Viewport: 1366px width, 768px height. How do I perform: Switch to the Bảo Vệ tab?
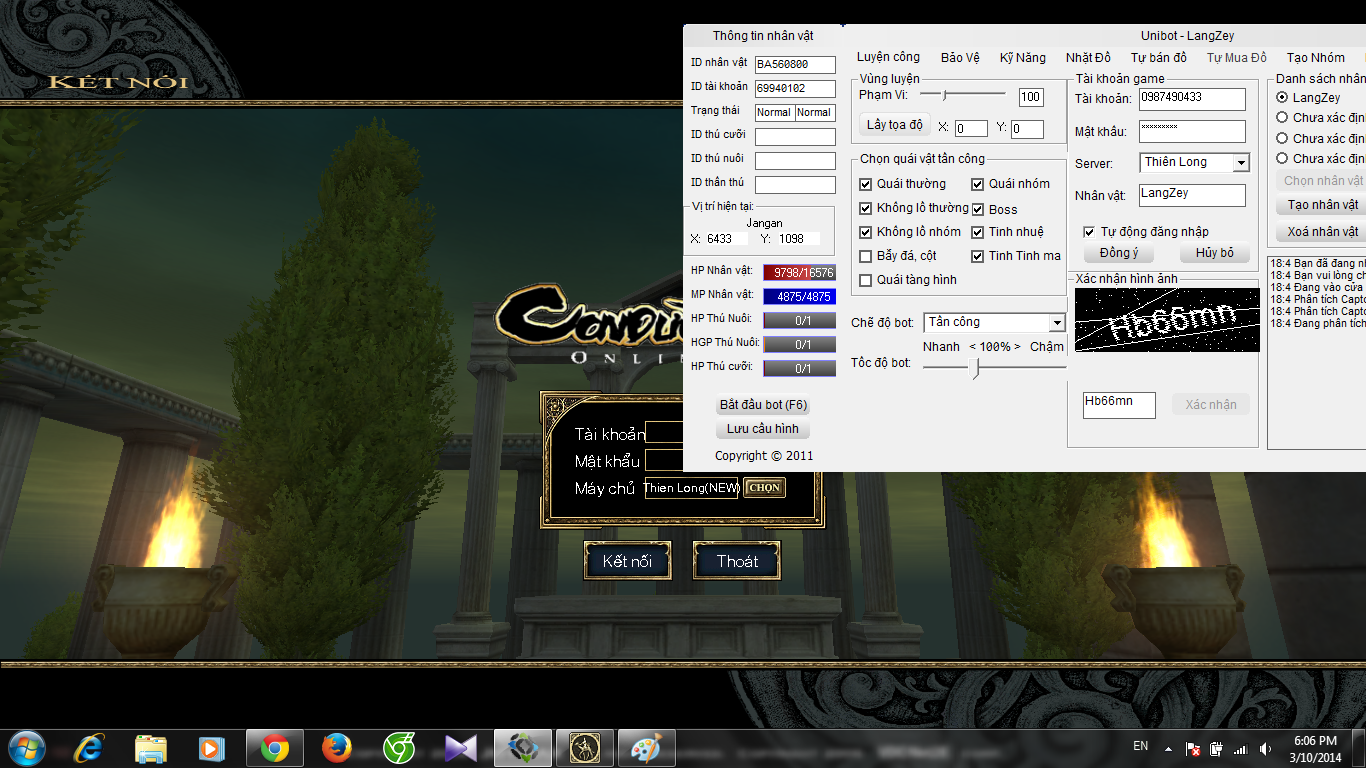pos(959,58)
